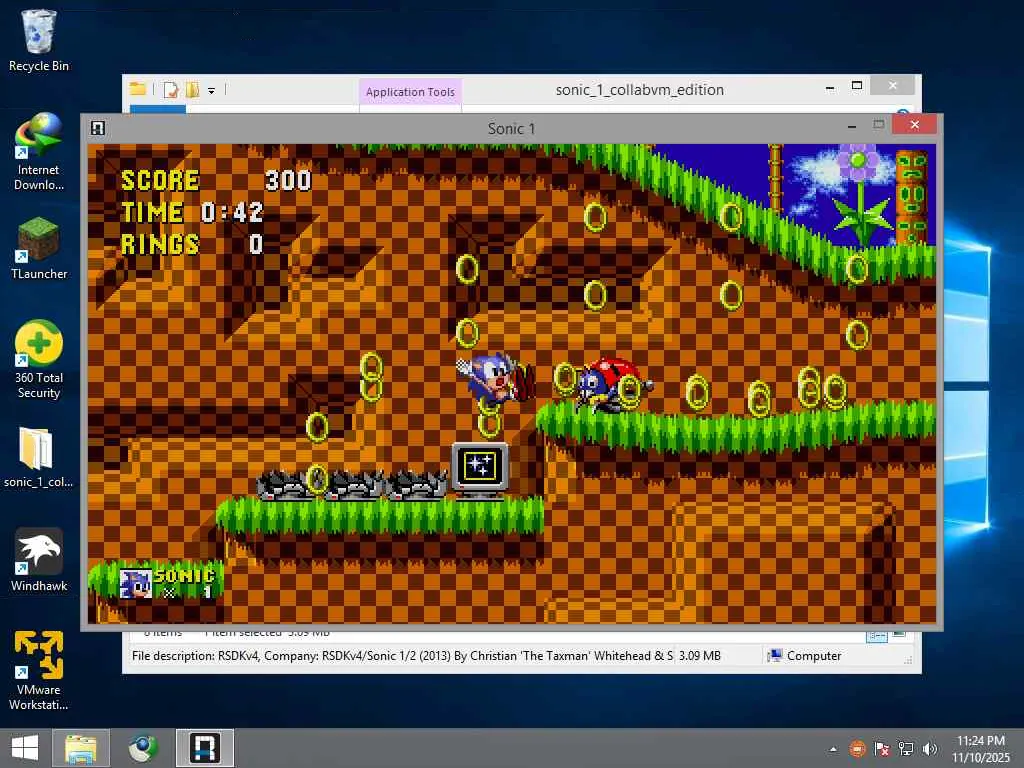Image resolution: width=1024 pixels, height=768 pixels.
Task: Open the sonic_1_col... folder on desktop
Action: pyautogui.click(x=38, y=457)
